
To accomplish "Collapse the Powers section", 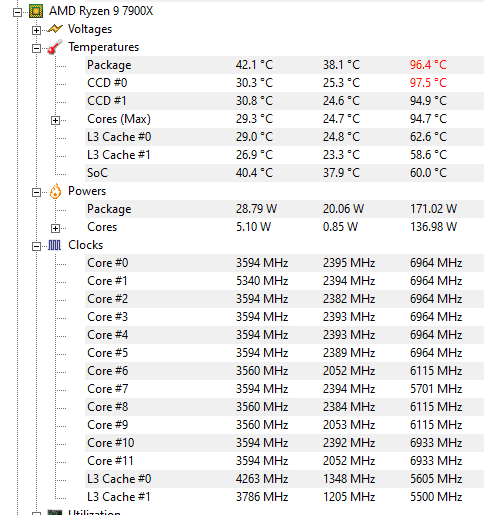I will (x=36, y=193).
